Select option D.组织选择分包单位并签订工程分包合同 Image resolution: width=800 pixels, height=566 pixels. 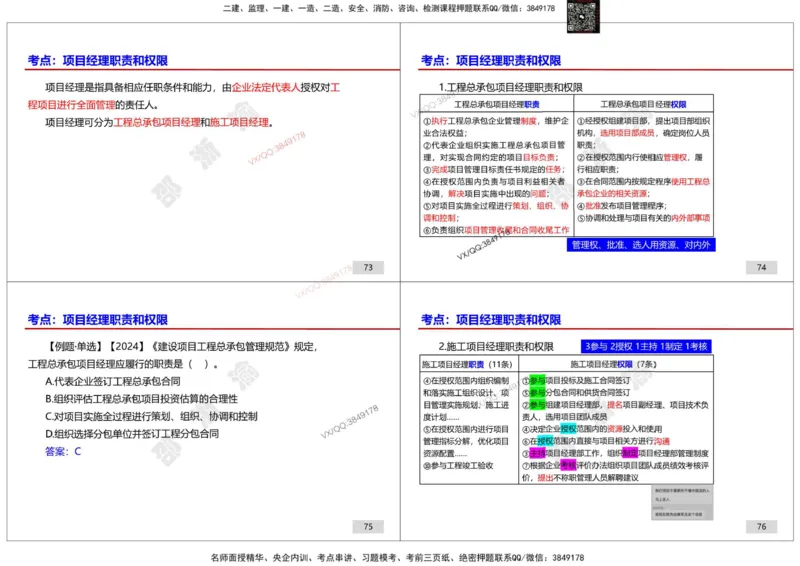(132, 434)
